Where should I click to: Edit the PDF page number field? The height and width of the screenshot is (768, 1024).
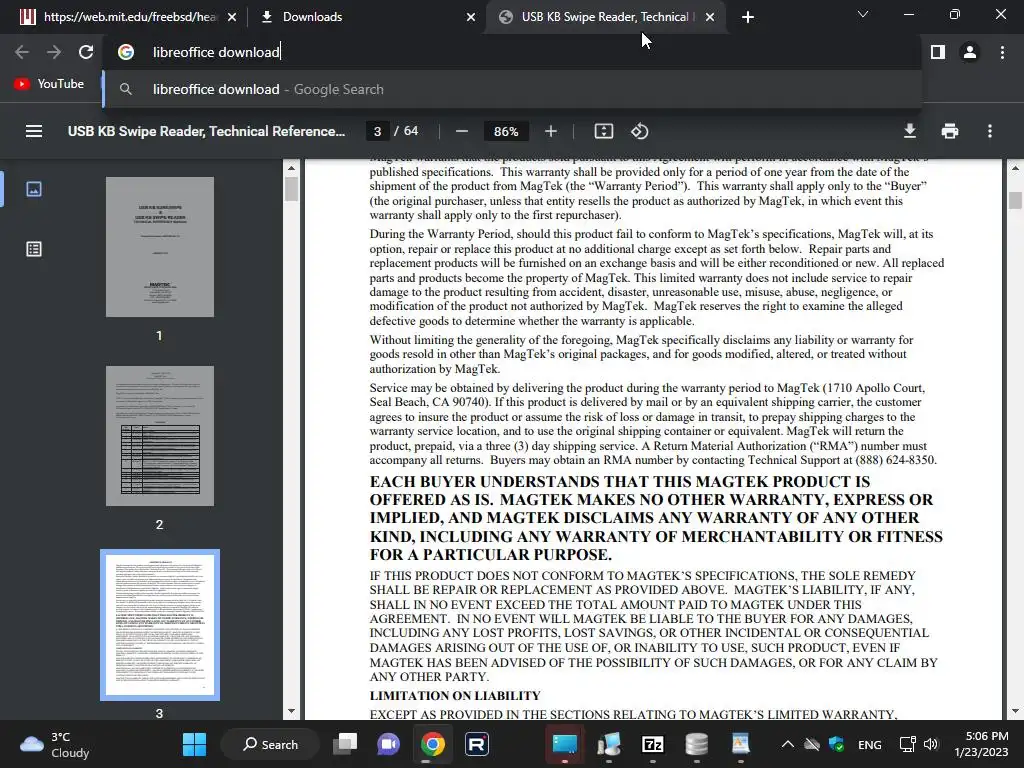pyautogui.click(x=377, y=131)
